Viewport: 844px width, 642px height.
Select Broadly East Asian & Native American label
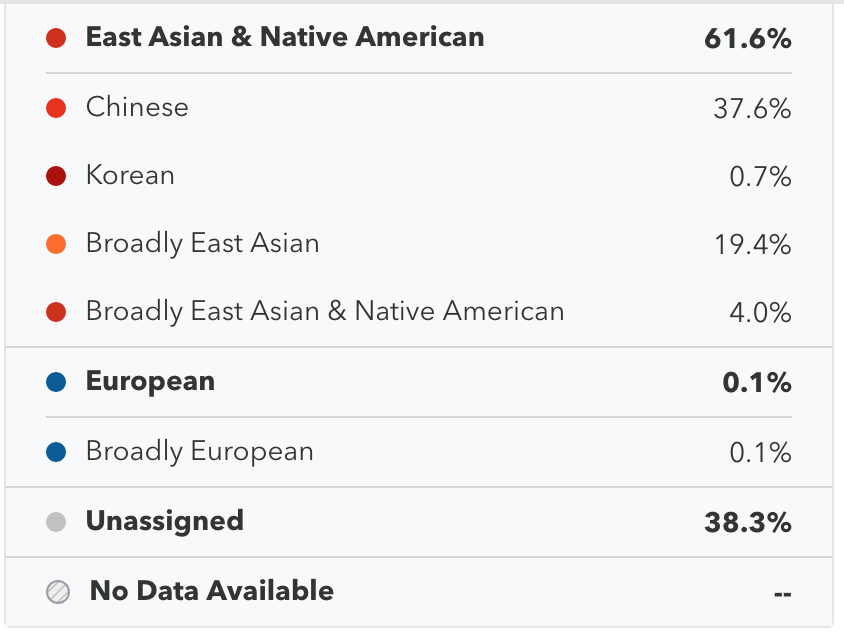coord(325,312)
